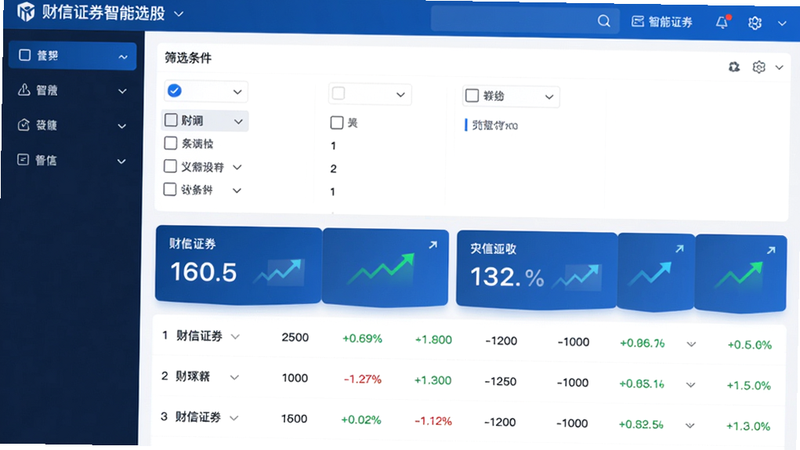Expand chevron on the third filter row
This screenshot has height=450, width=800.
pyautogui.click(x=237, y=167)
